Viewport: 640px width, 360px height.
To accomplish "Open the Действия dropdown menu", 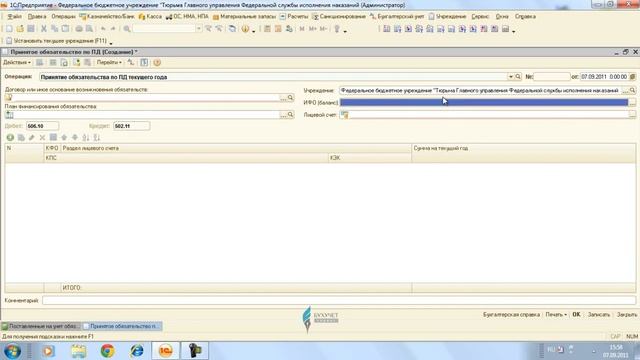I will tap(17, 62).
